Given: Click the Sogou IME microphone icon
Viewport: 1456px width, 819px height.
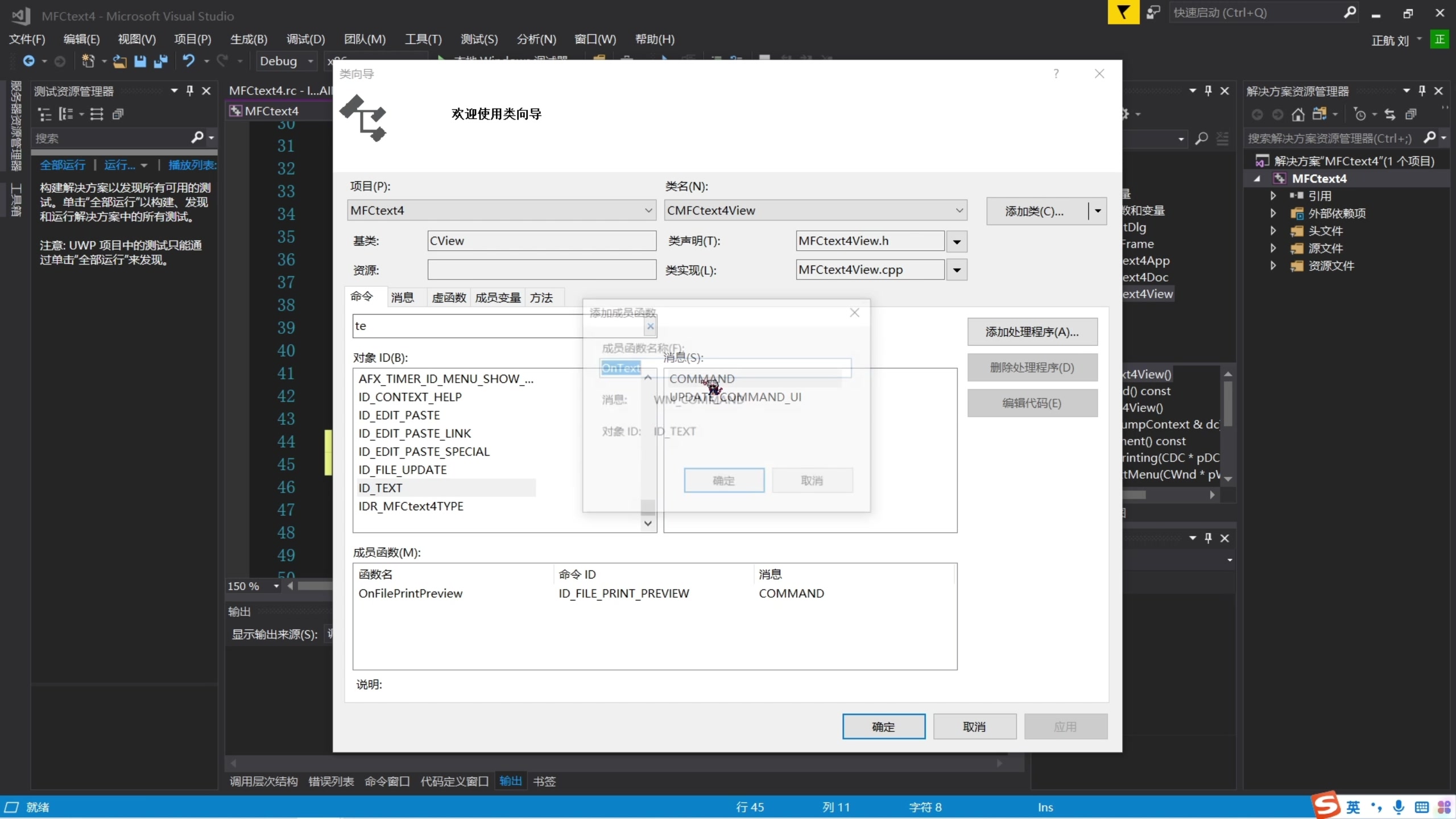Looking at the screenshot, I should pyautogui.click(x=1399, y=806).
